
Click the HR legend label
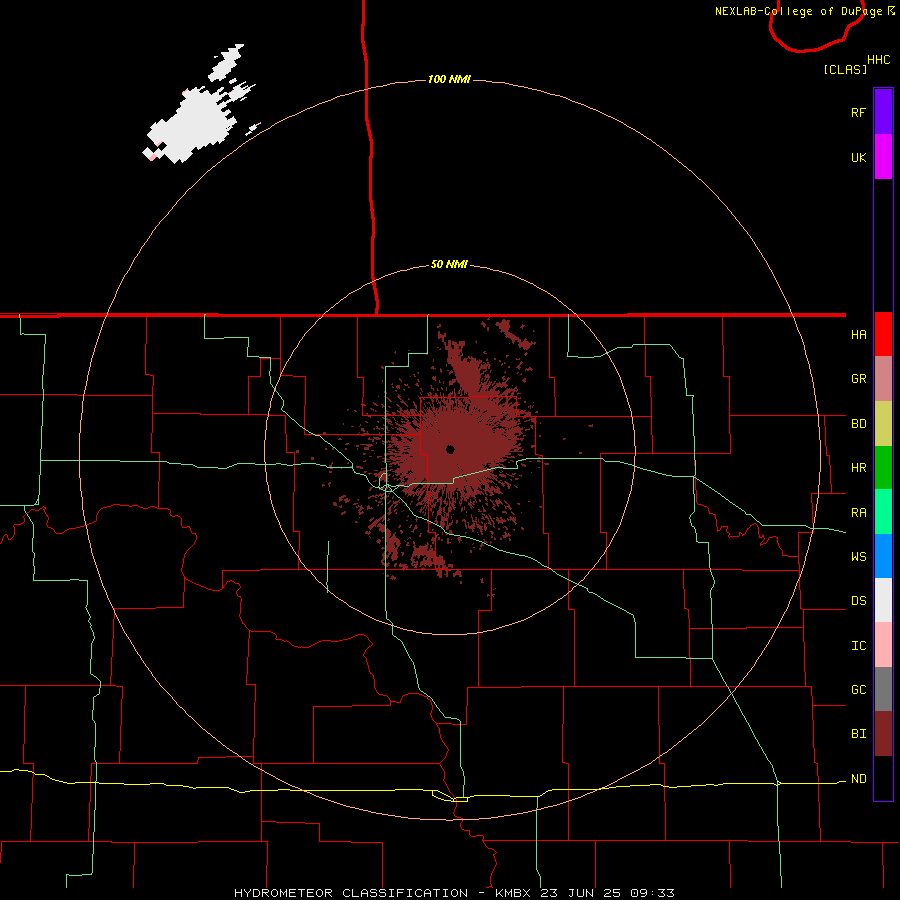point(858,468)
